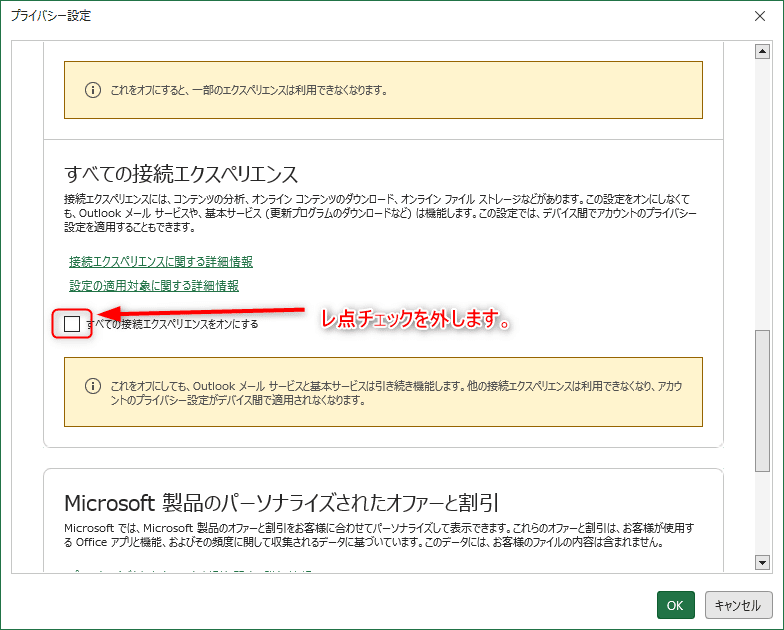Viewport: 784px width, 630px height.
Task: Click これをオフにすると、一部のエクスペリエンスは利用できなくなります notice text
Action: [x=248, y=90]
